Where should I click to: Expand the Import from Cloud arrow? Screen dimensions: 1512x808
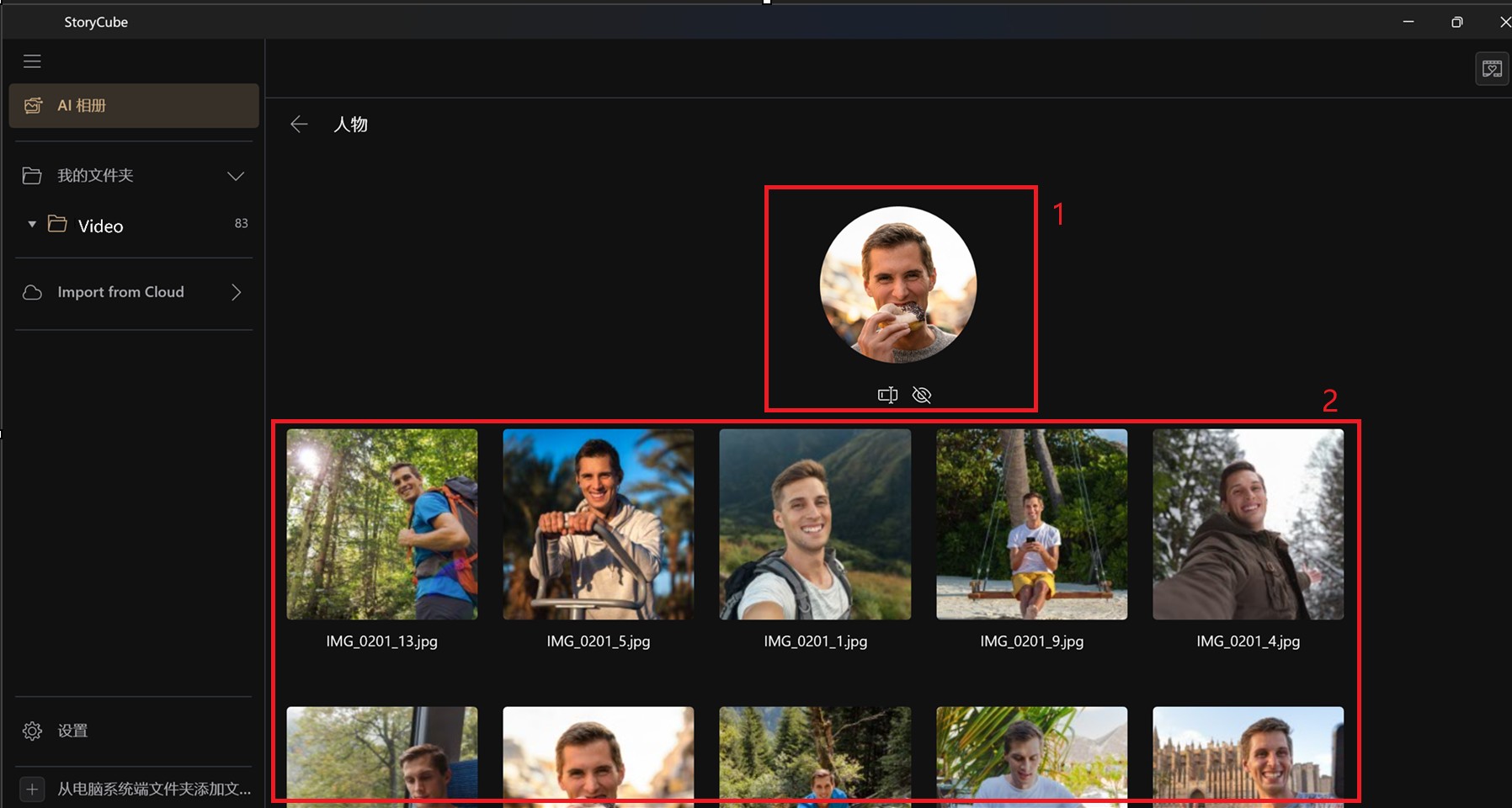[237, 292]
